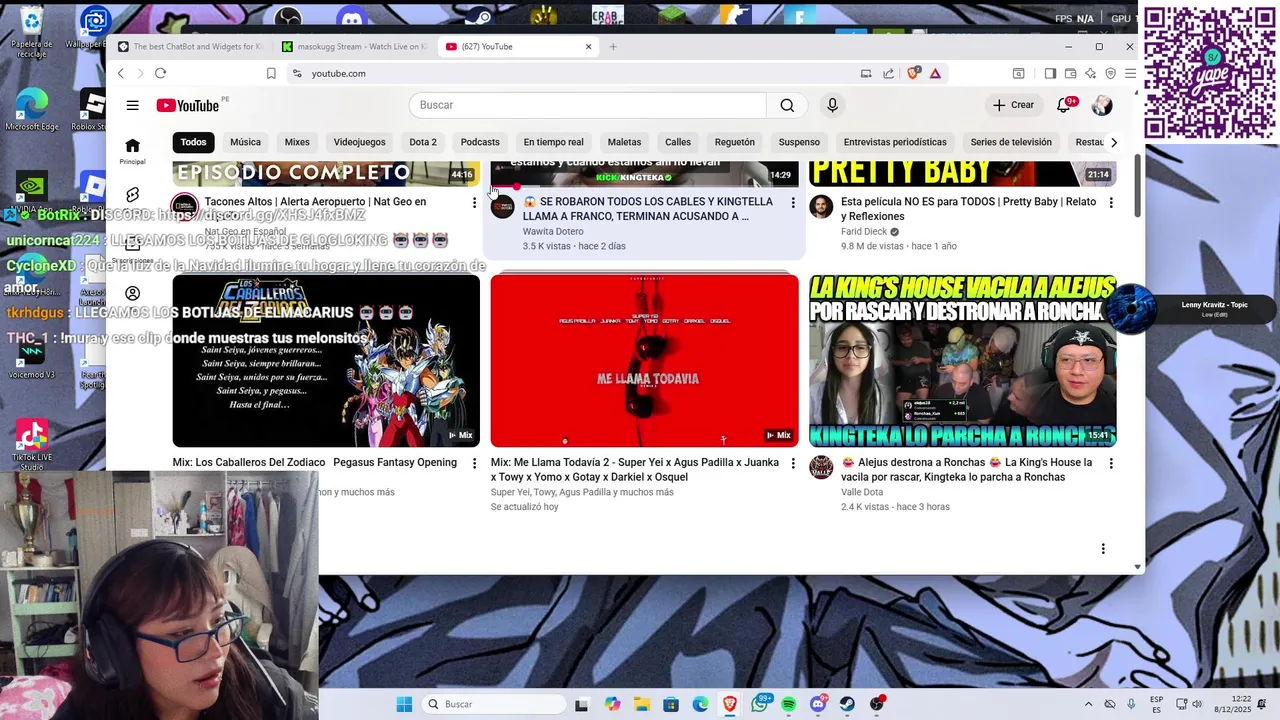Open Shorts icon in YouTube sidebar
The width and height of the screenshot is (1280, 720).
pyautogui.click(x=132, y=195)
